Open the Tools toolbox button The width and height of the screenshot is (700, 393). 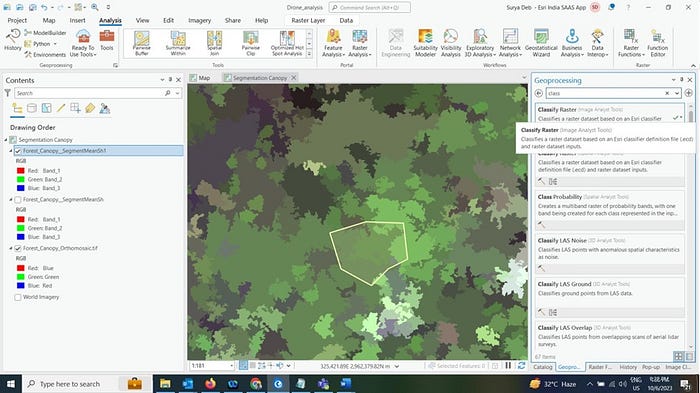(107, 40)
